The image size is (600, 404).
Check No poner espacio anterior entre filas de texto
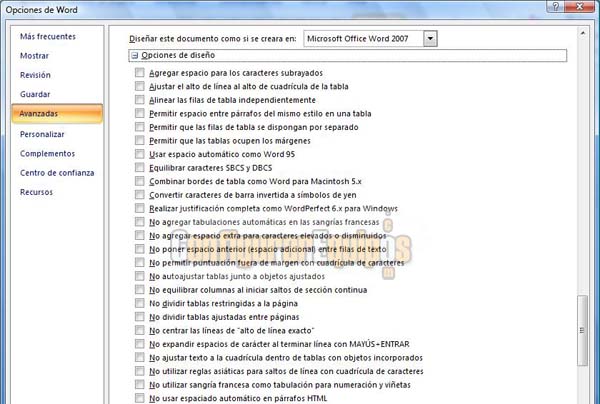click(140, 249)
